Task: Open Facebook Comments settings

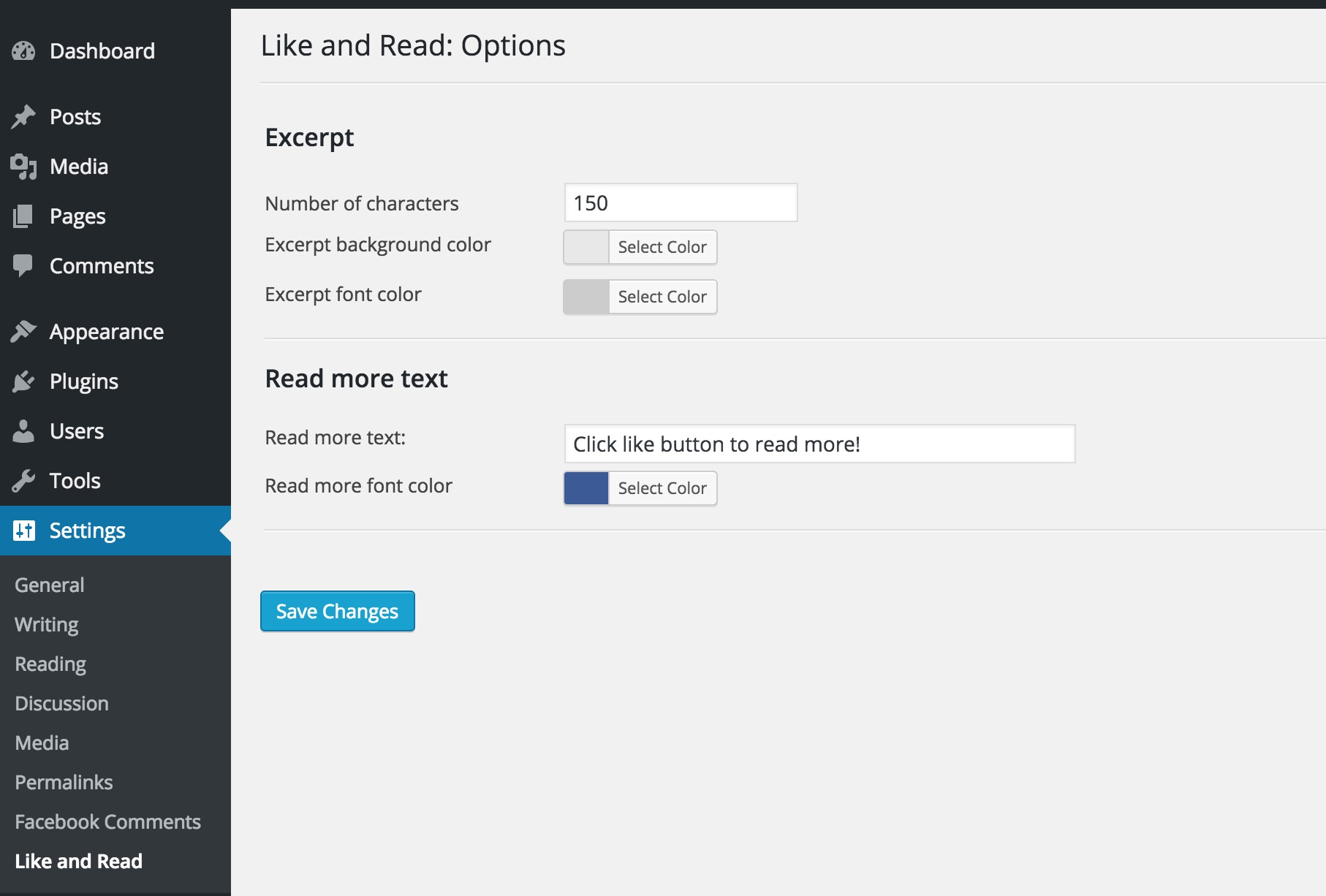Action: [x=107, y=822]
